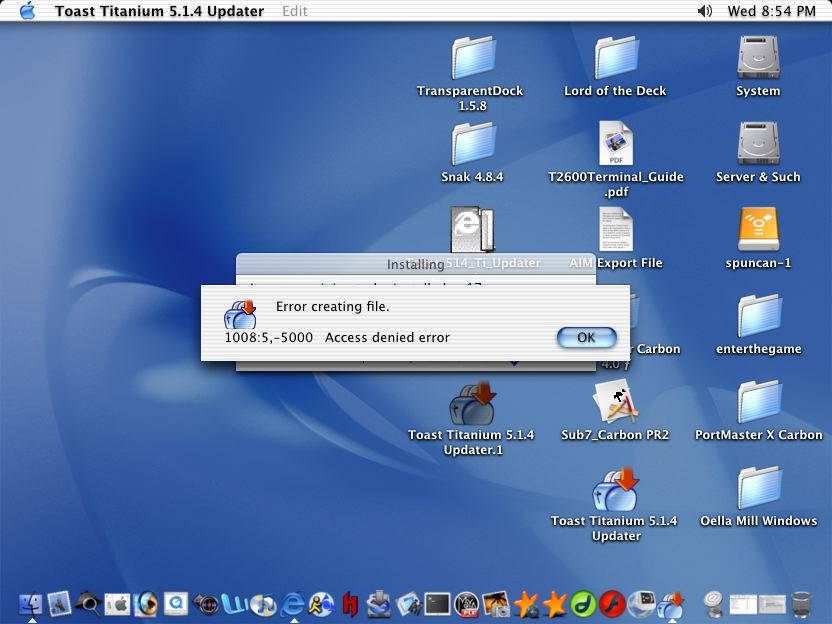
Task: Select the PortMaster X Carbon folder
Action: pos(758,402)
